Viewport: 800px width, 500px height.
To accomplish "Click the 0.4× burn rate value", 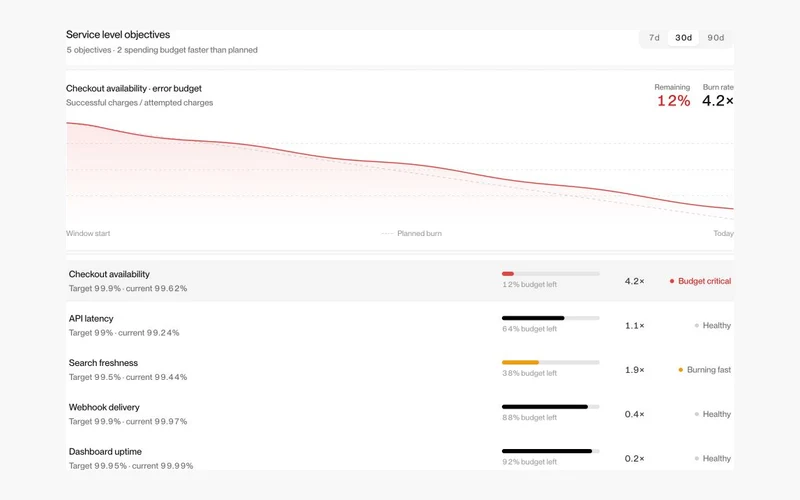I will tap(635, 414).
